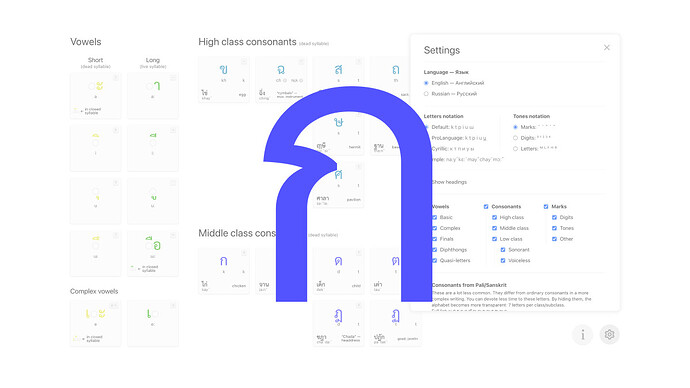Screen dimensions: 690x388
Task: Toggle the Consonants group checkbox
Action: tap(486, 207)
